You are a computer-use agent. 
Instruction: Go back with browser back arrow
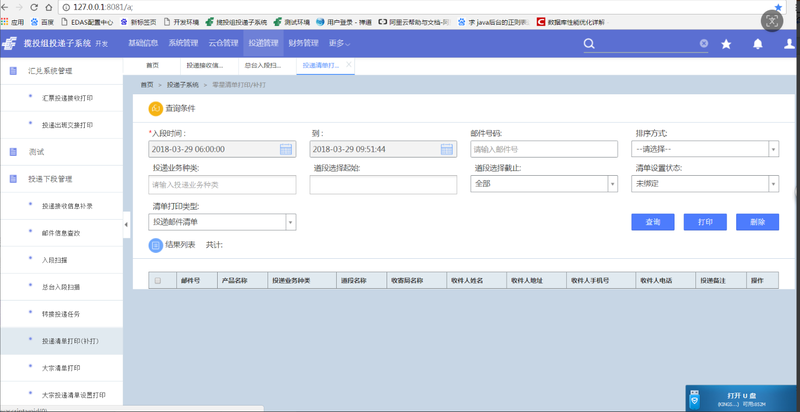5,7
